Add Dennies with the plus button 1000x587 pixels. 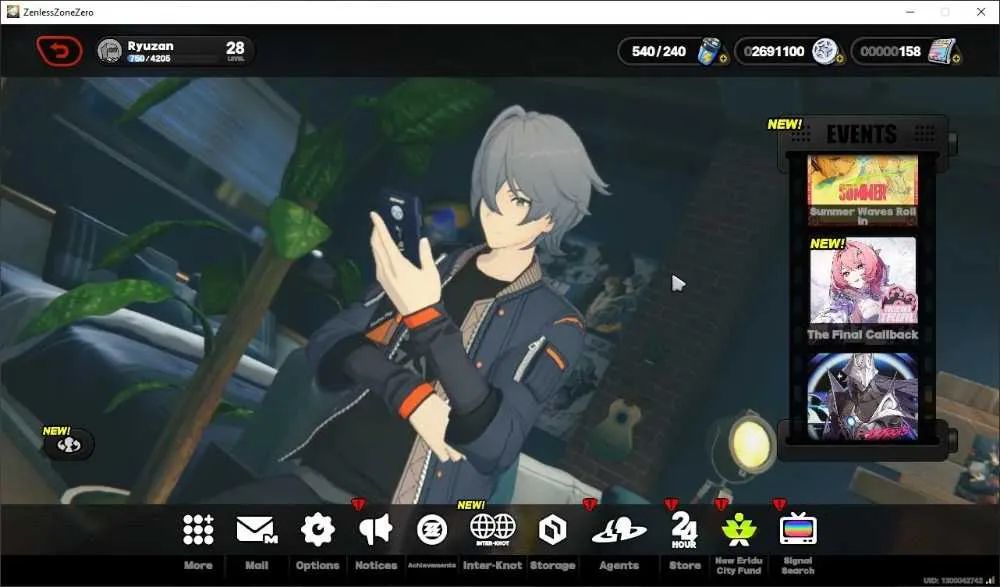pos(839,59)
